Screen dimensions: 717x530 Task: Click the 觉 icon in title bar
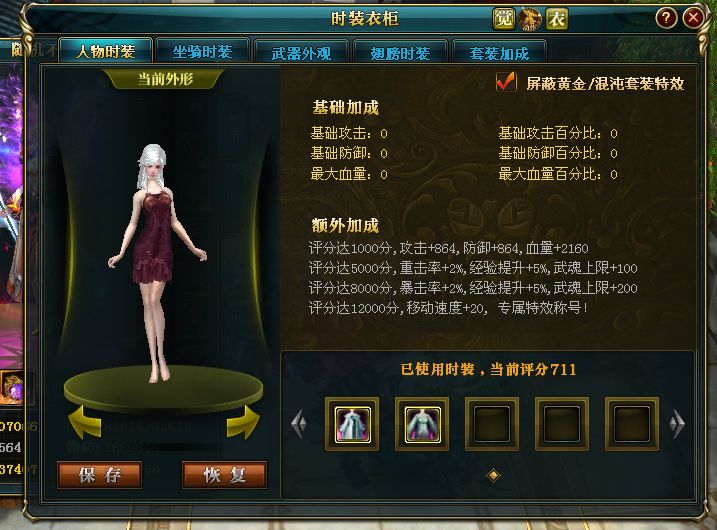(x=503, y=19)
